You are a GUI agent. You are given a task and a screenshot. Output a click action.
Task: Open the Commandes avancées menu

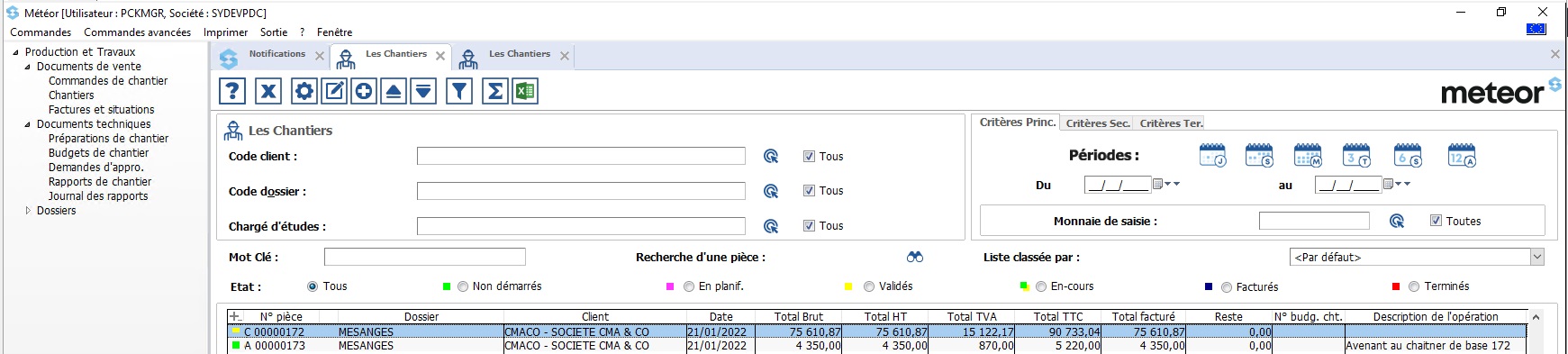pos(138,32)
